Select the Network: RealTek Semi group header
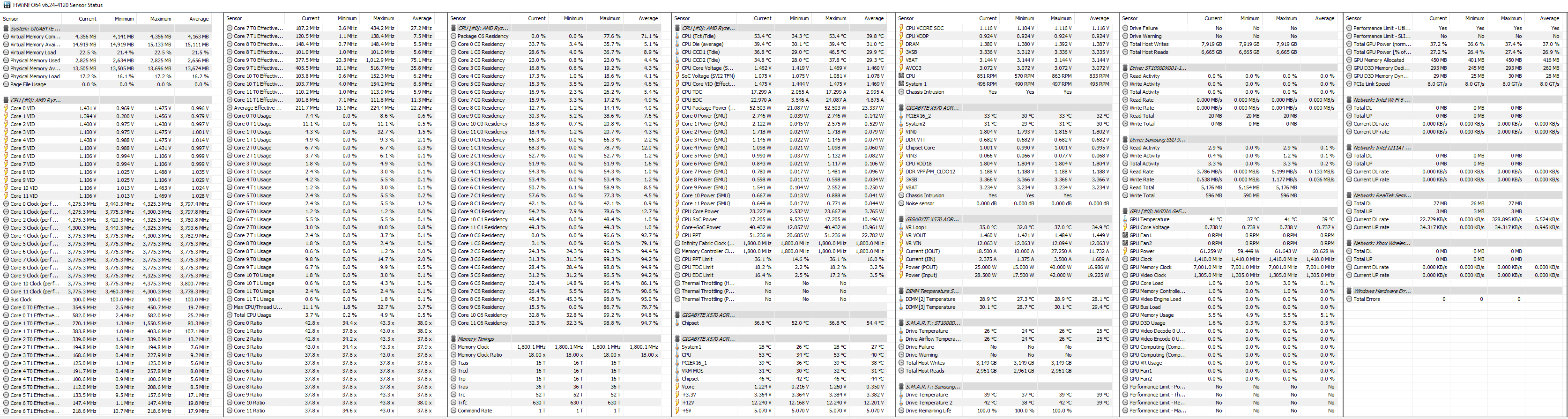This screenshot has width=1568, height=419. coord(1454,195)
